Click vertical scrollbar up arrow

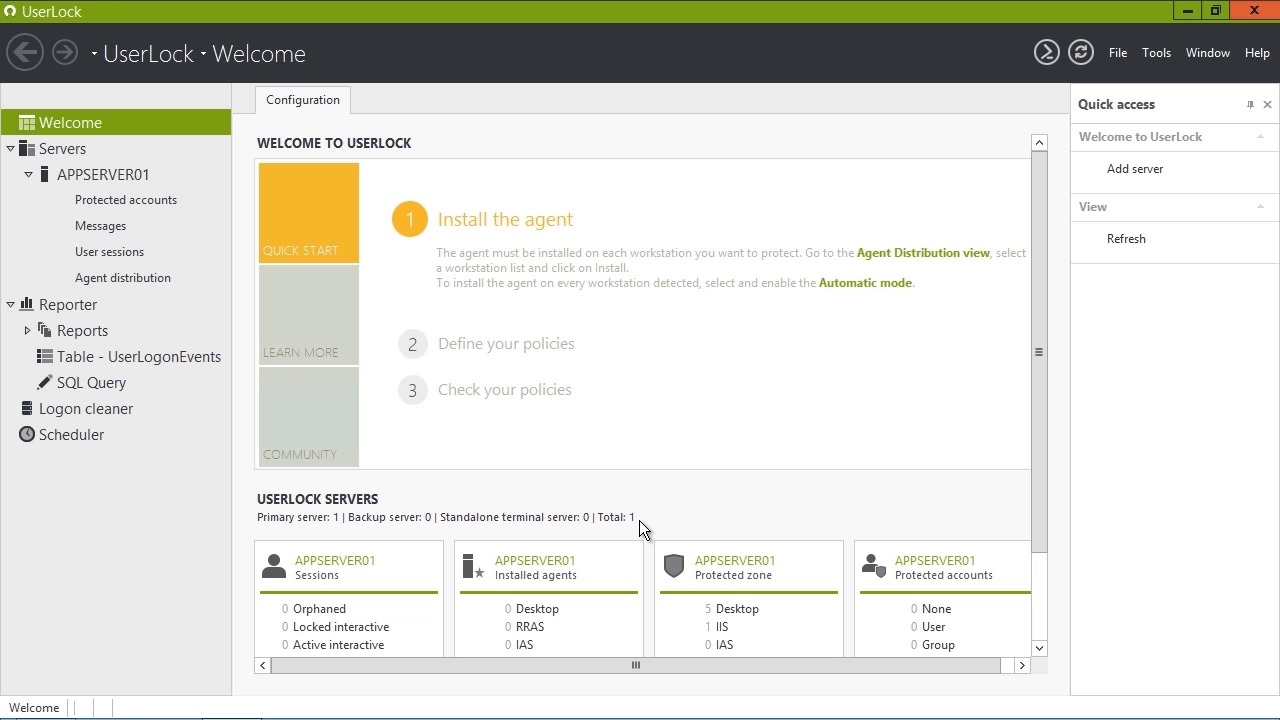(x=1039, y=143)
